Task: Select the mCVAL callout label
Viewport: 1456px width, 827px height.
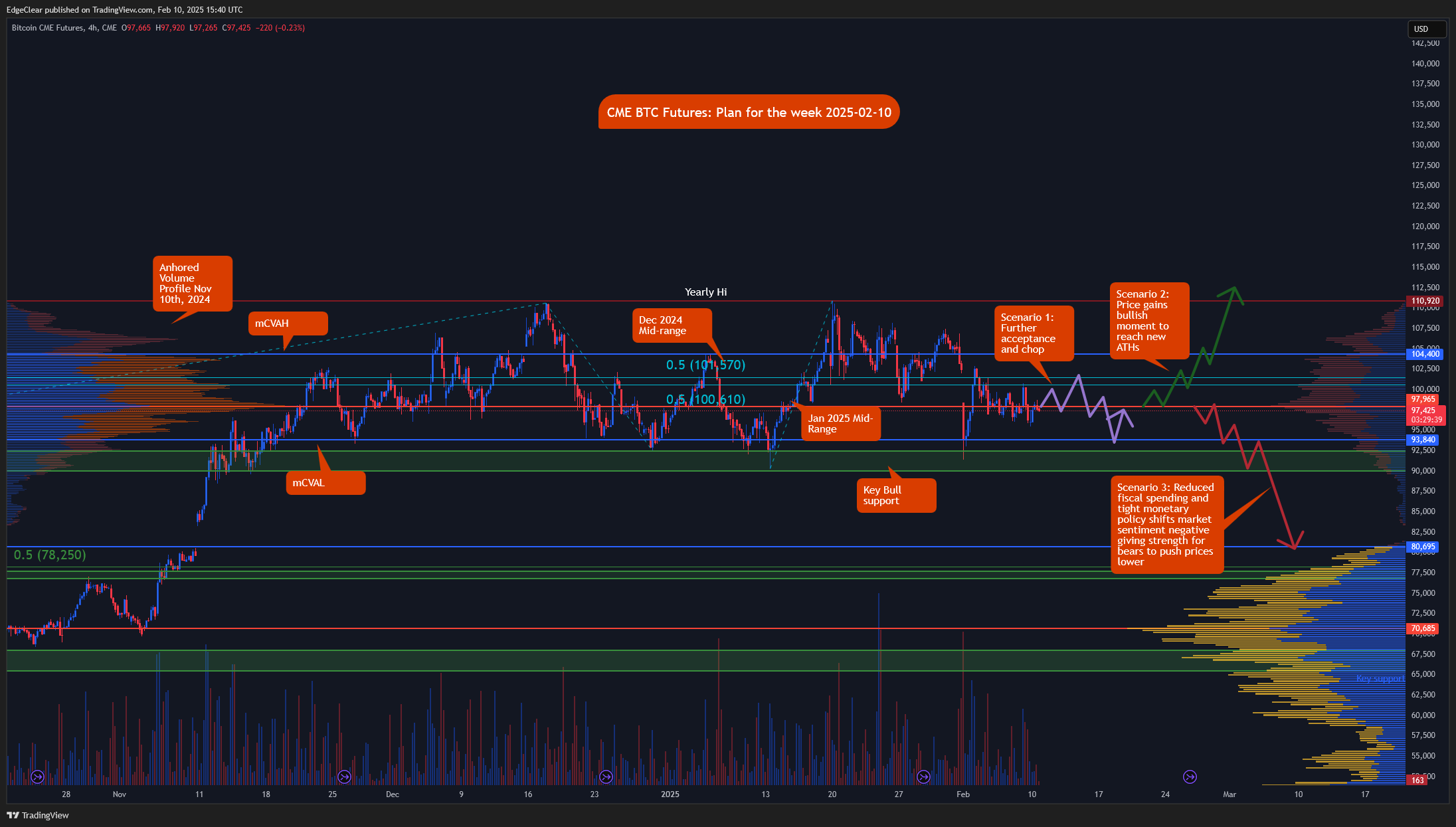Action: 325,483
